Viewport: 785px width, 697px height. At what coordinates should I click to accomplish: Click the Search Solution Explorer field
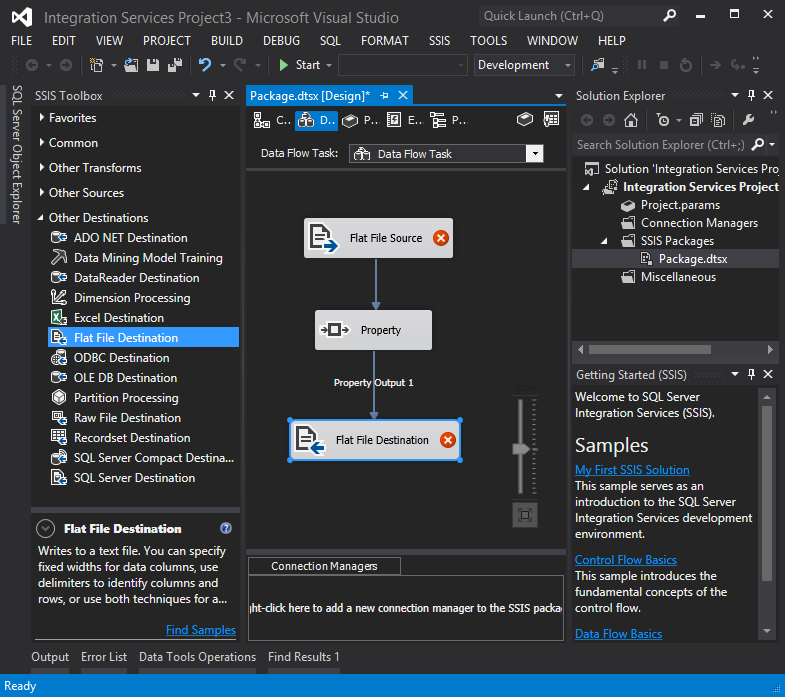[x=662, y=145]
